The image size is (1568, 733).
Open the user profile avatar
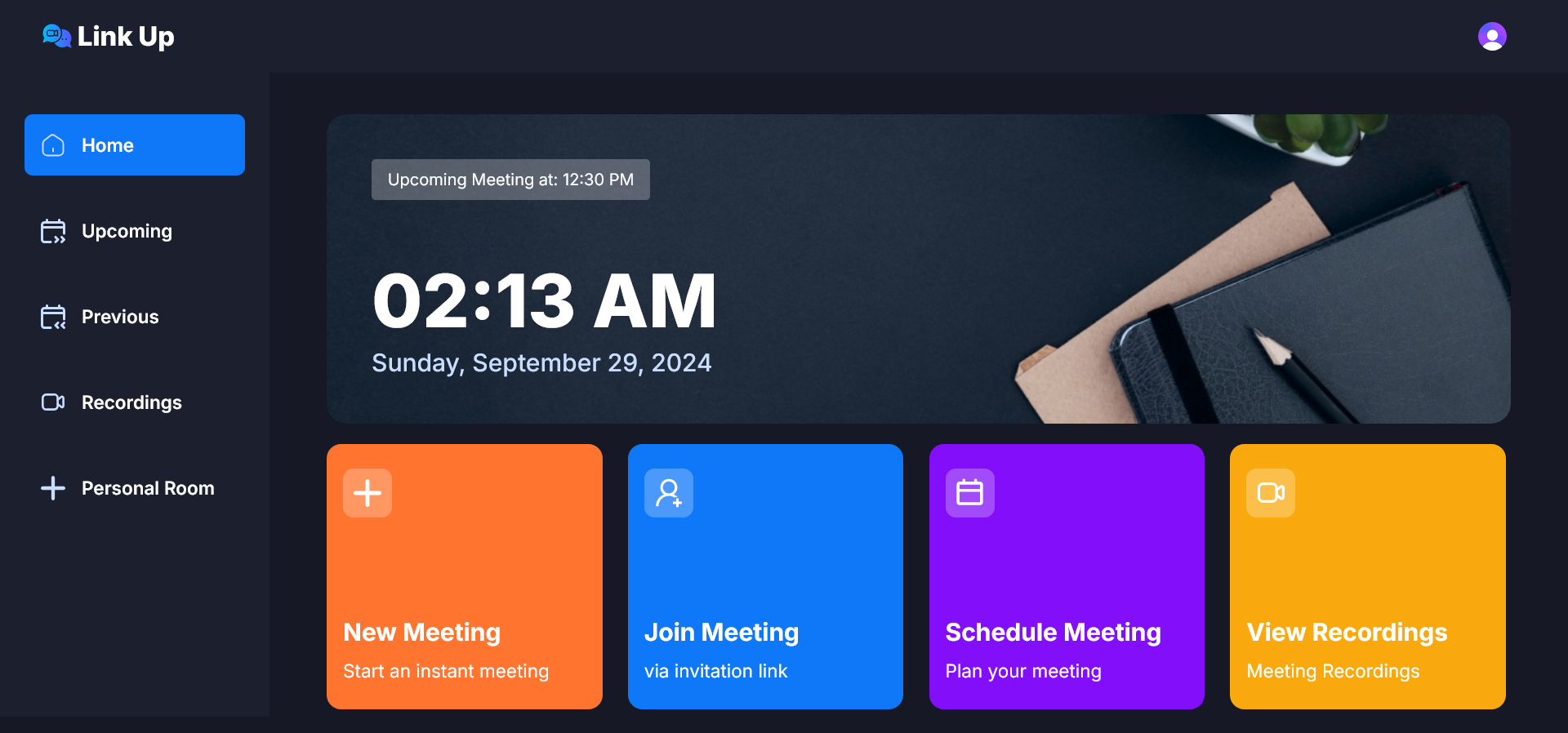point(1492,37)
